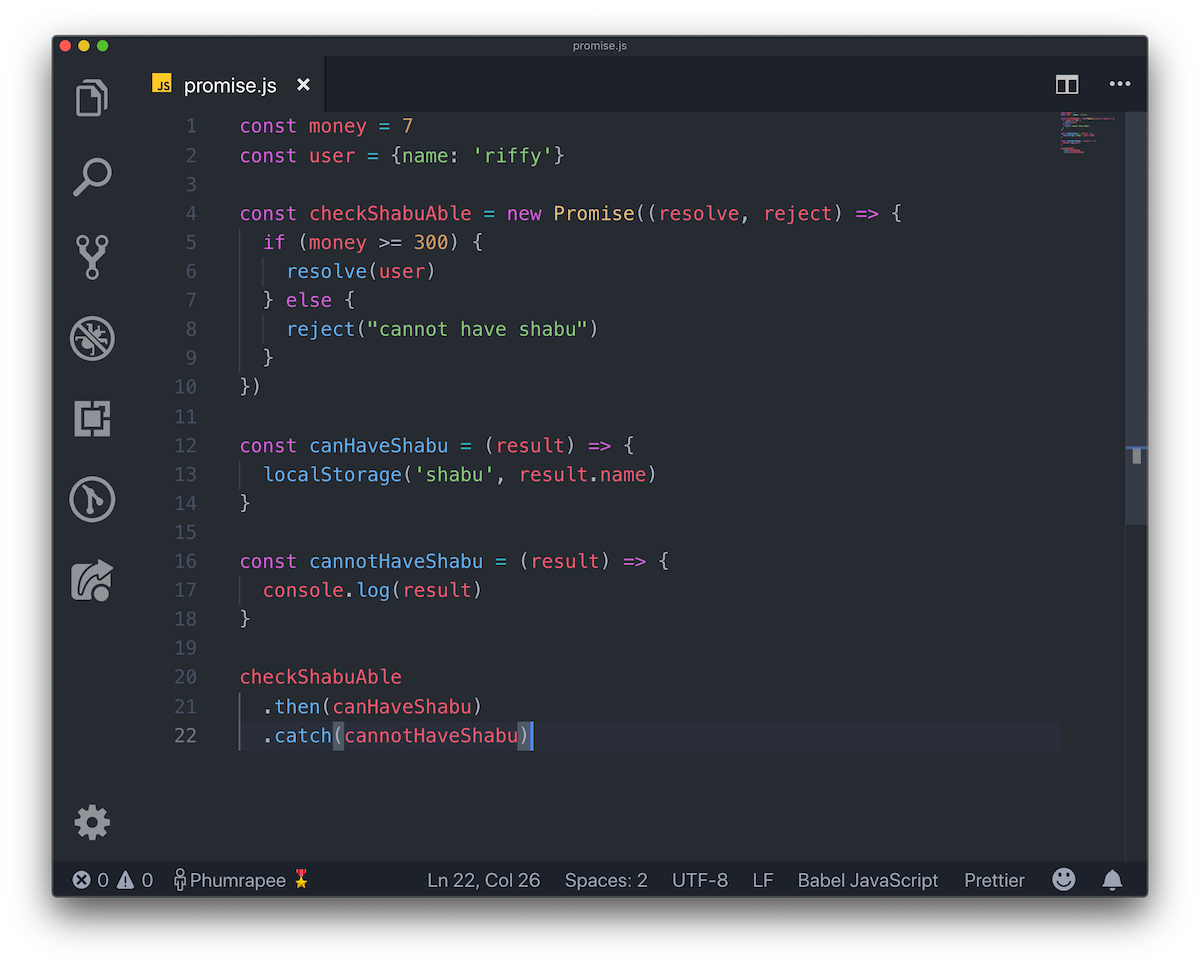Open the Debug view with the crossed-out bug icon
This screenshot has width=1200, height=966.
(92, 338)
